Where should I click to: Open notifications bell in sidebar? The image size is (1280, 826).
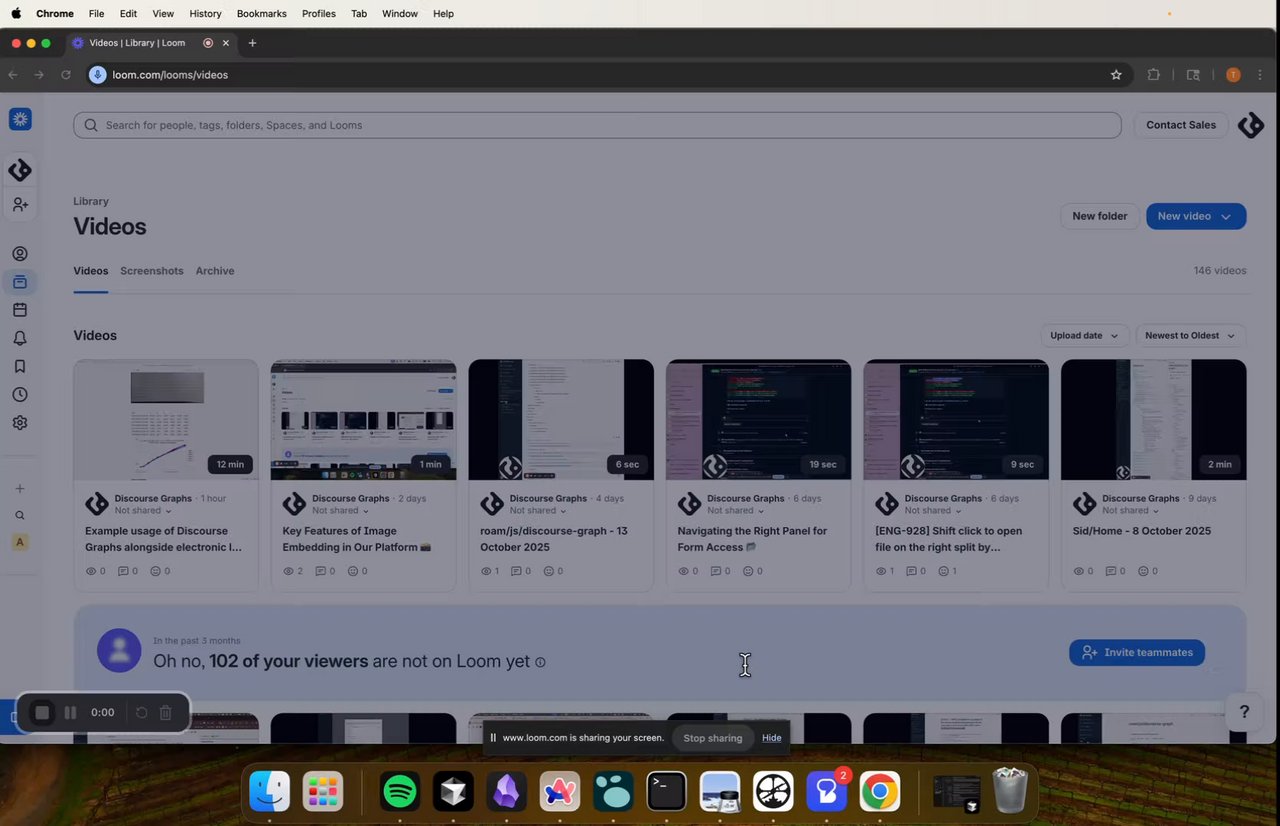coord(20,338)
